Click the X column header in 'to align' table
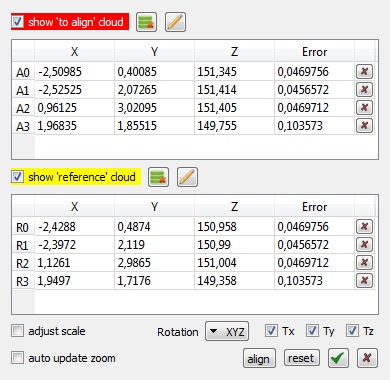Image resolution: width=390 pixels, height=380 pixels. click(74, 52)
